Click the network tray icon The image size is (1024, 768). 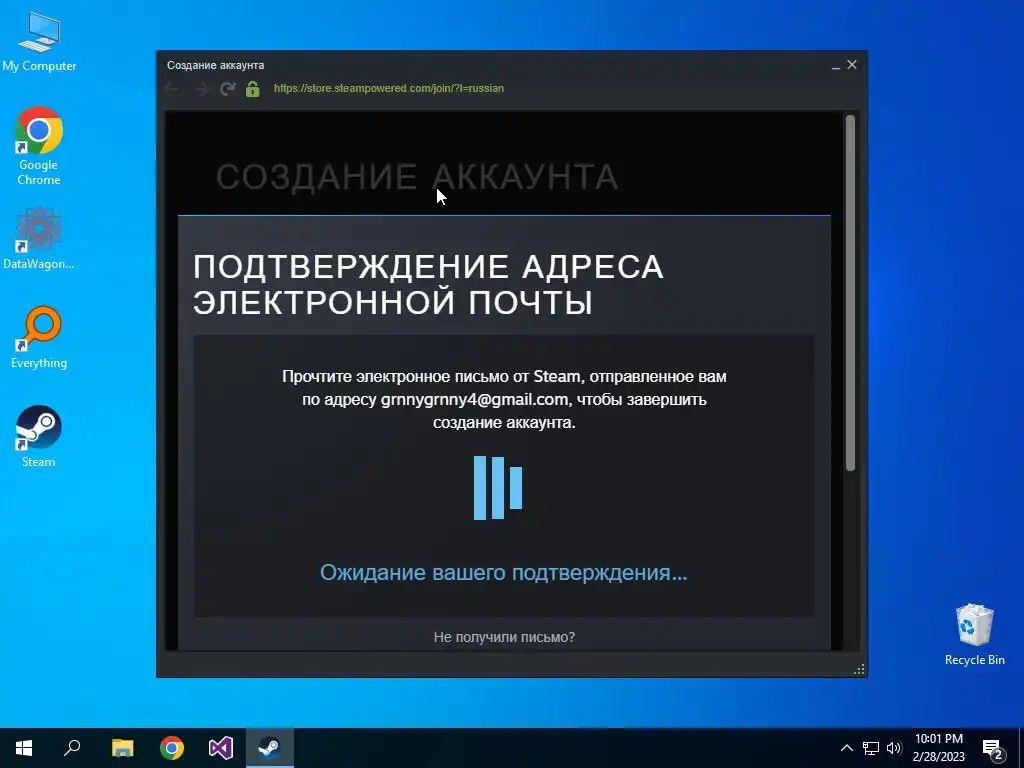(x=871, y=748)
